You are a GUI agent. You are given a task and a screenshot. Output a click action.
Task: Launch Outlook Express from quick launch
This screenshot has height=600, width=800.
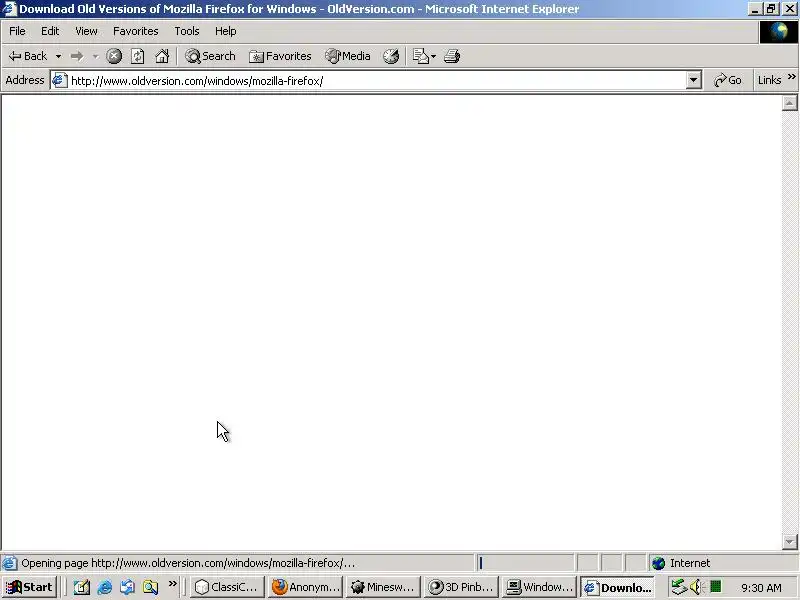coord(128,587)
